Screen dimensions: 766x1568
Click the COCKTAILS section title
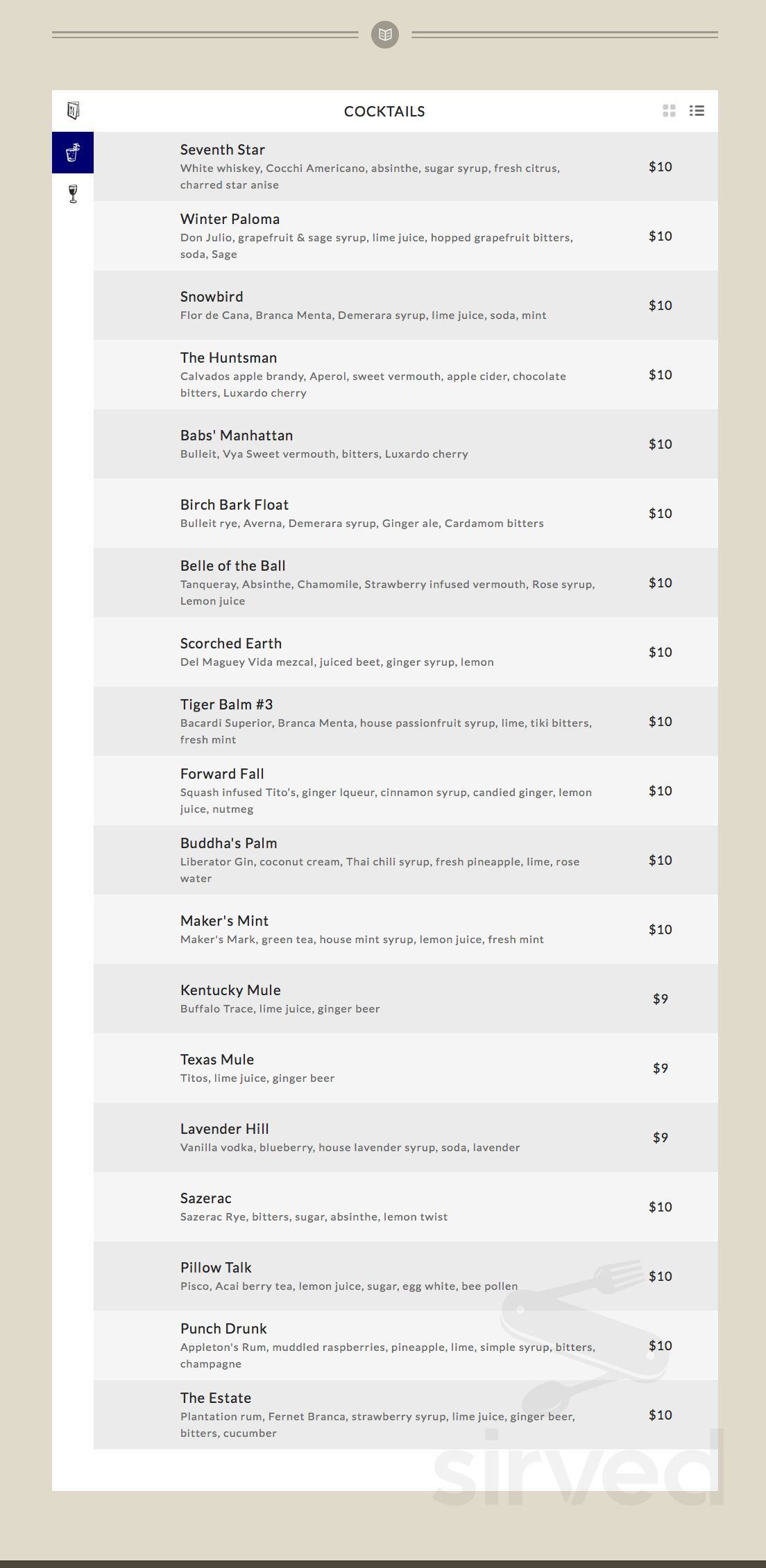383,111
